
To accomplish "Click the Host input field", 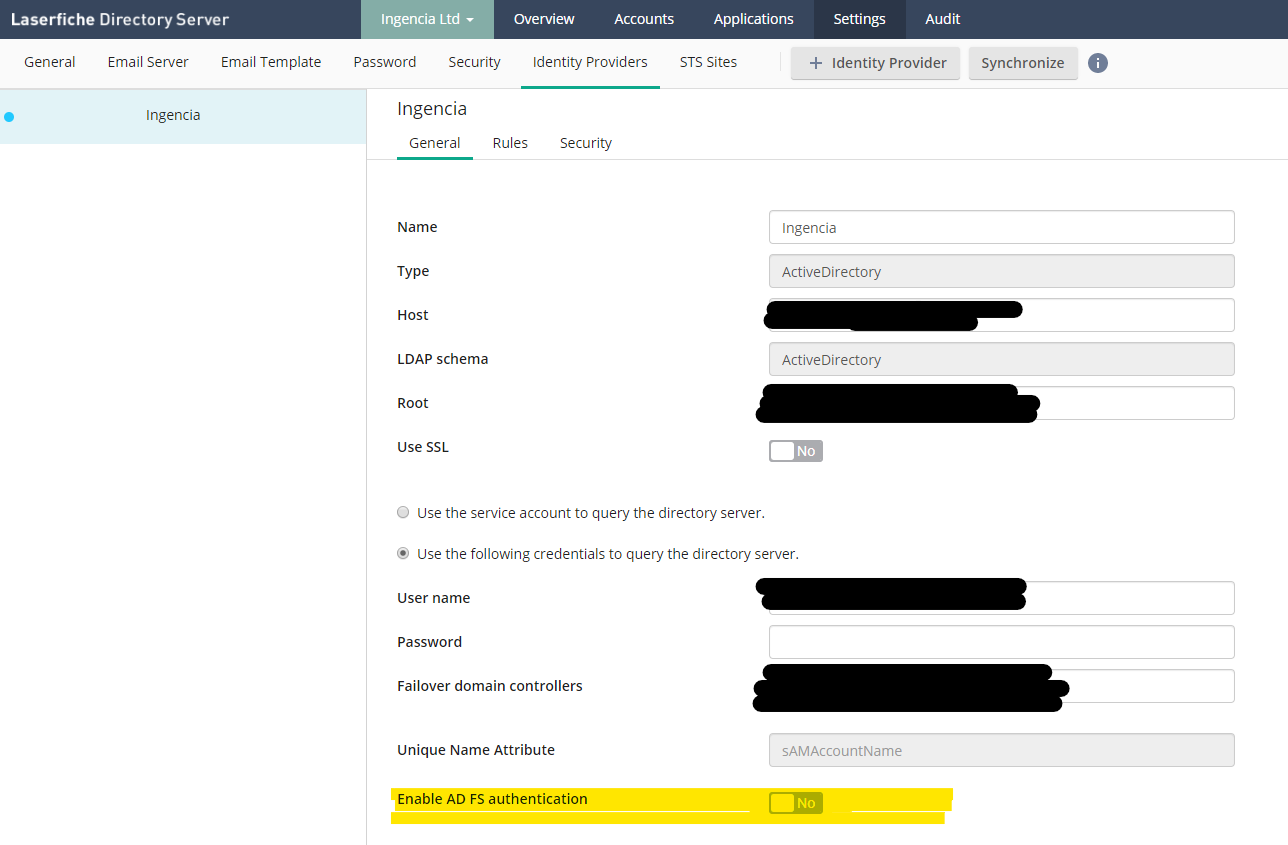I will (1001, 315).
